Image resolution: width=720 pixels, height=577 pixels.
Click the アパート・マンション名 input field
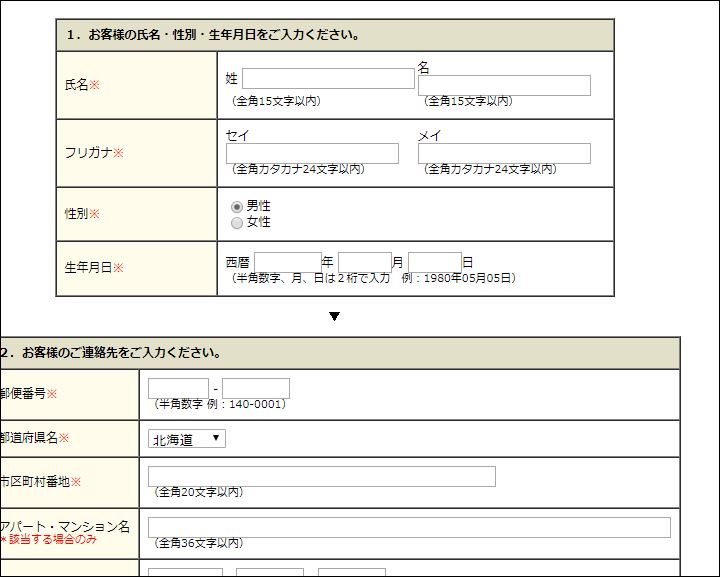tap(409, 527)
